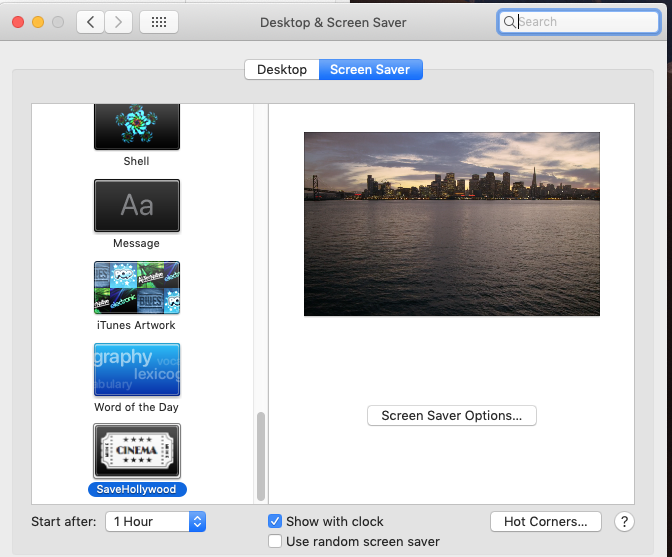The height and width of the screenshot is (557, 672).
Task: Click the San Francisco skyline preview image
Action: (452, 224)
